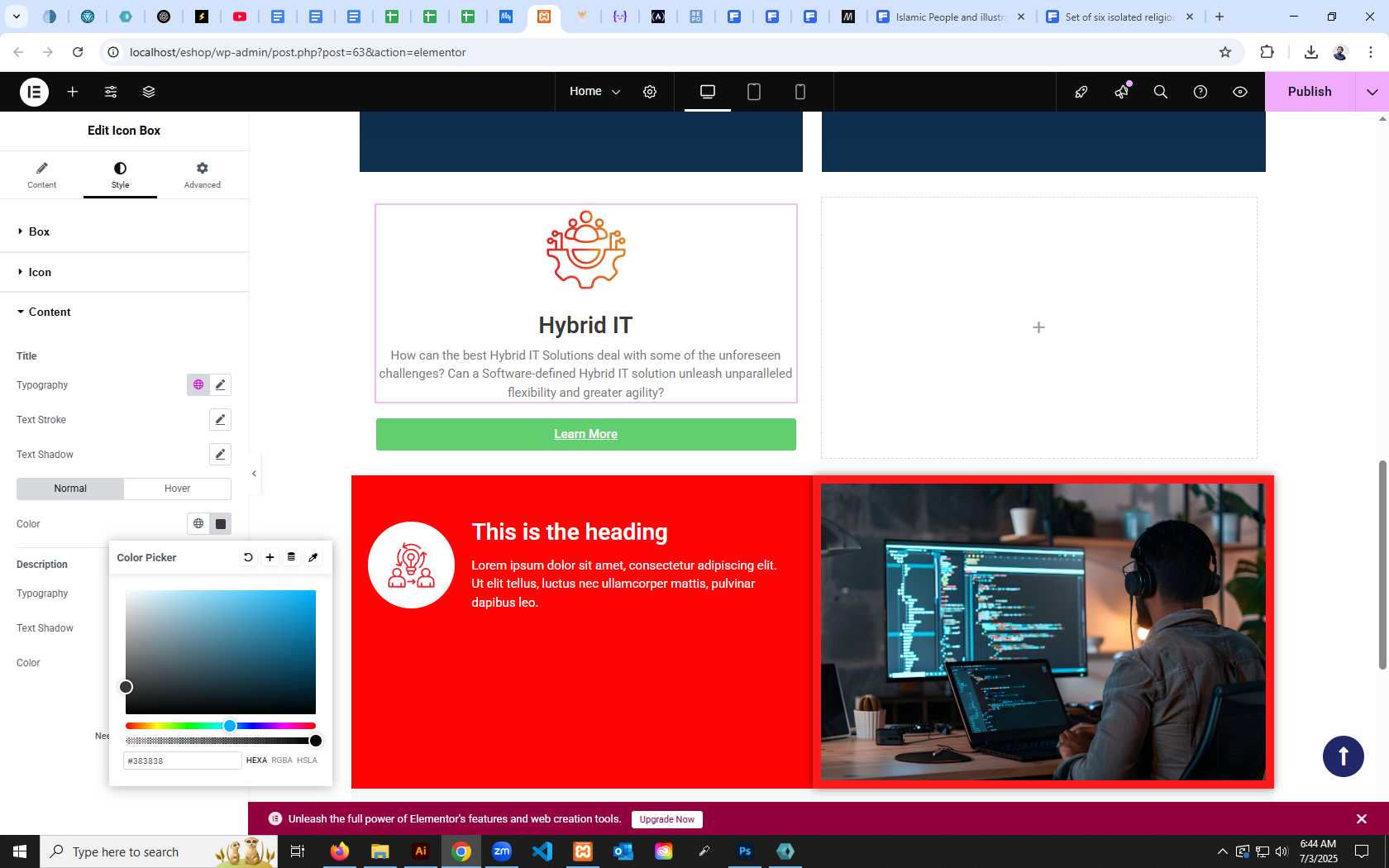Edit Title Text Shadow pencil icon
Screen dimensions: 1389x868
point(220,455)
